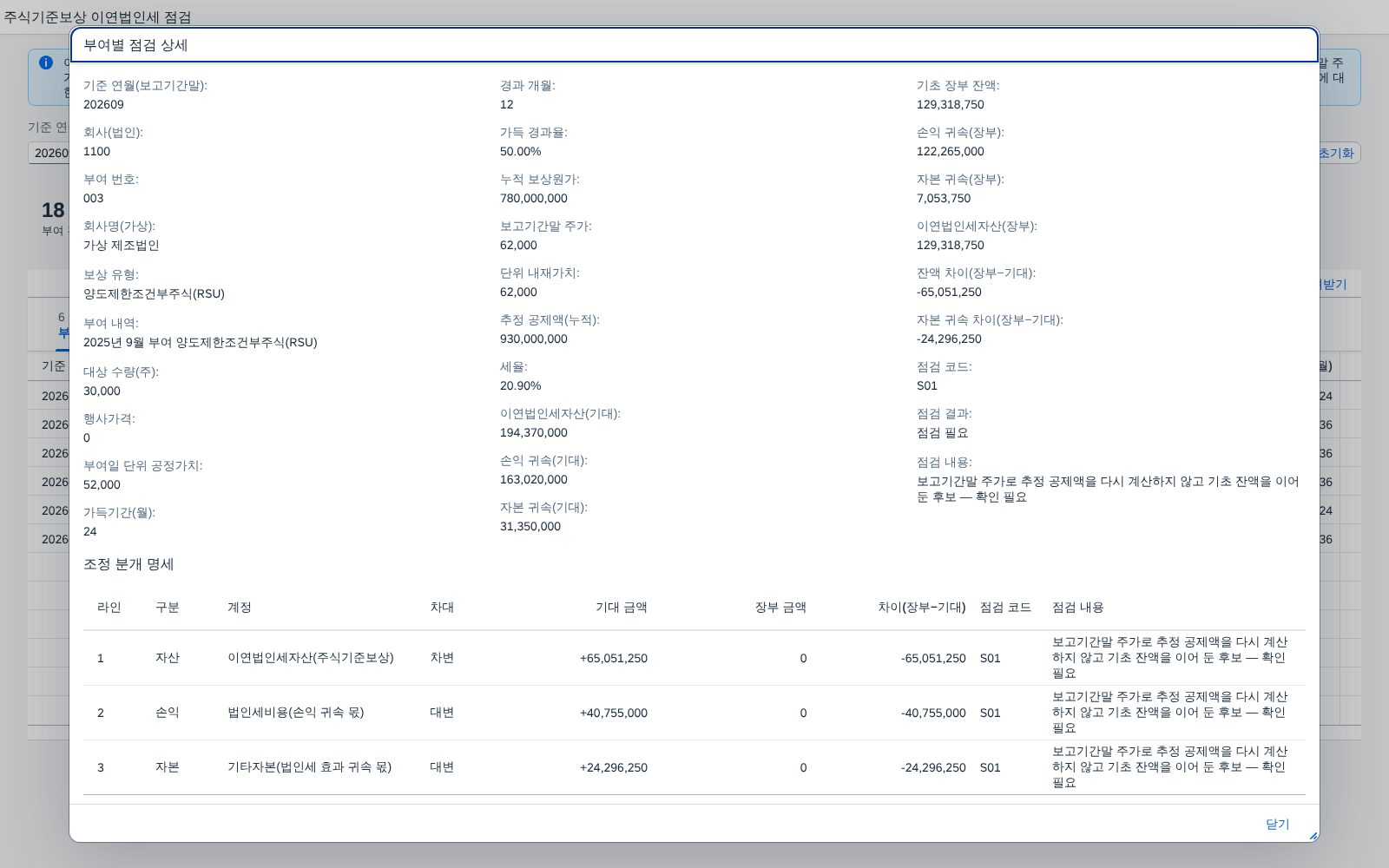1389x868 pixels.
Task: Click the 계정 column header
Action: [240, 608]
